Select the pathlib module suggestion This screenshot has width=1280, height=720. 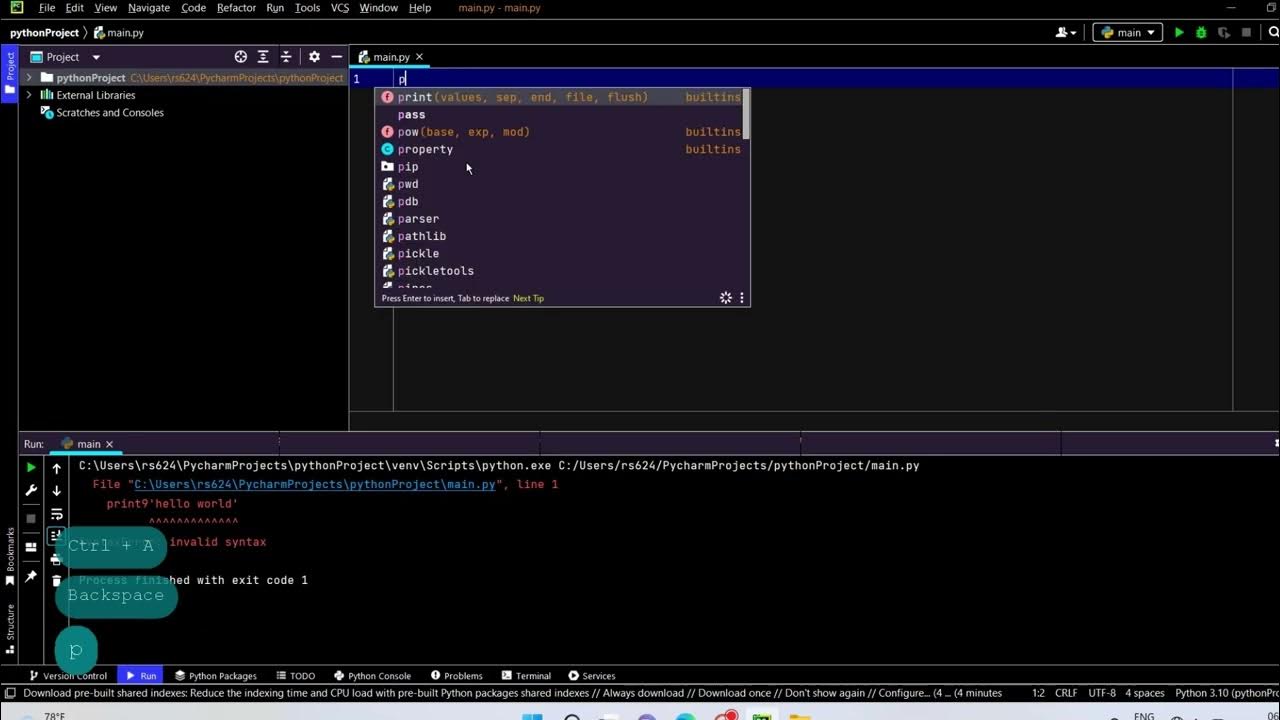[x=562, y=236]
